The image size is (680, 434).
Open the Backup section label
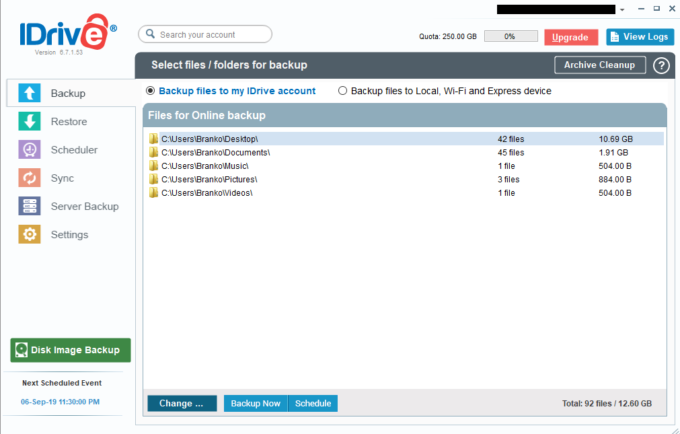[68, 93]
